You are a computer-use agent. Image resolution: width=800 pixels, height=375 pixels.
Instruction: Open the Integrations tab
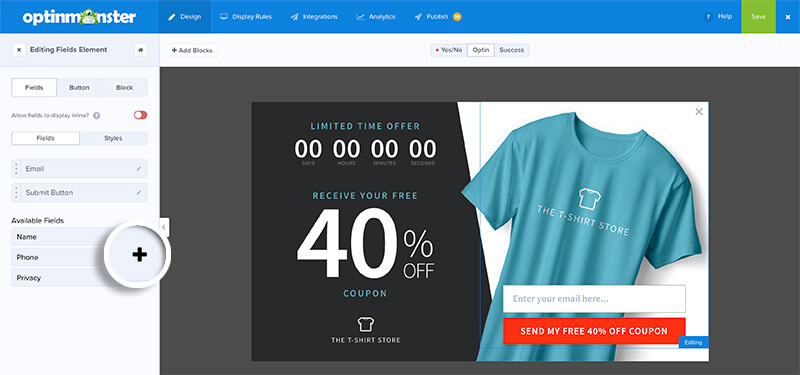point(314,17)
